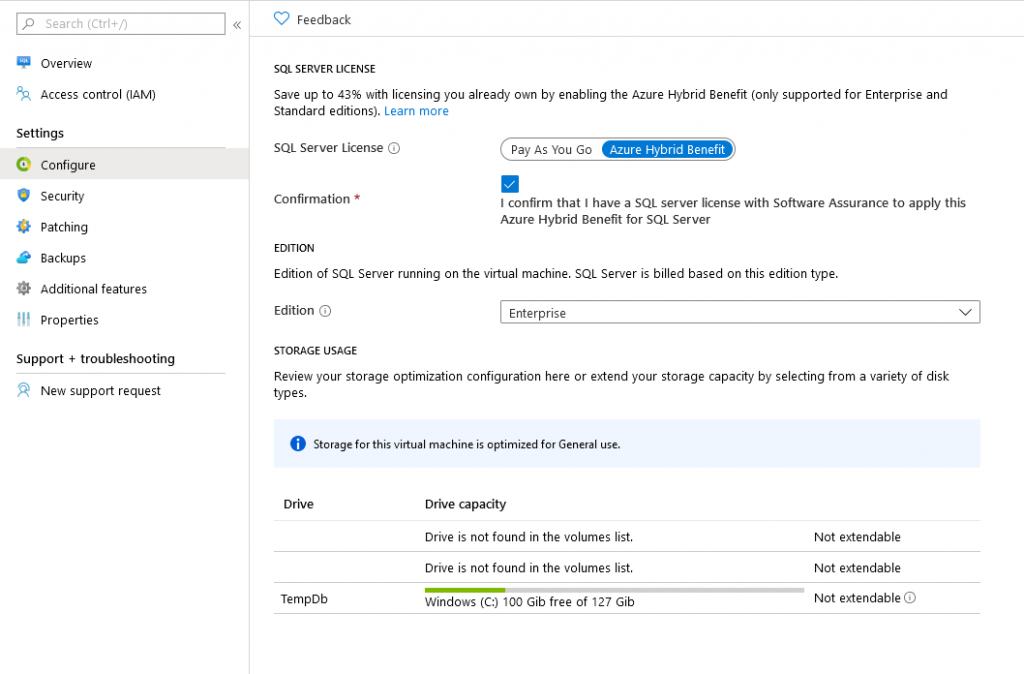Viewport: 1024px width, 674px height.
Task: Click the Additional features gear icon
Action: (24, 288)
